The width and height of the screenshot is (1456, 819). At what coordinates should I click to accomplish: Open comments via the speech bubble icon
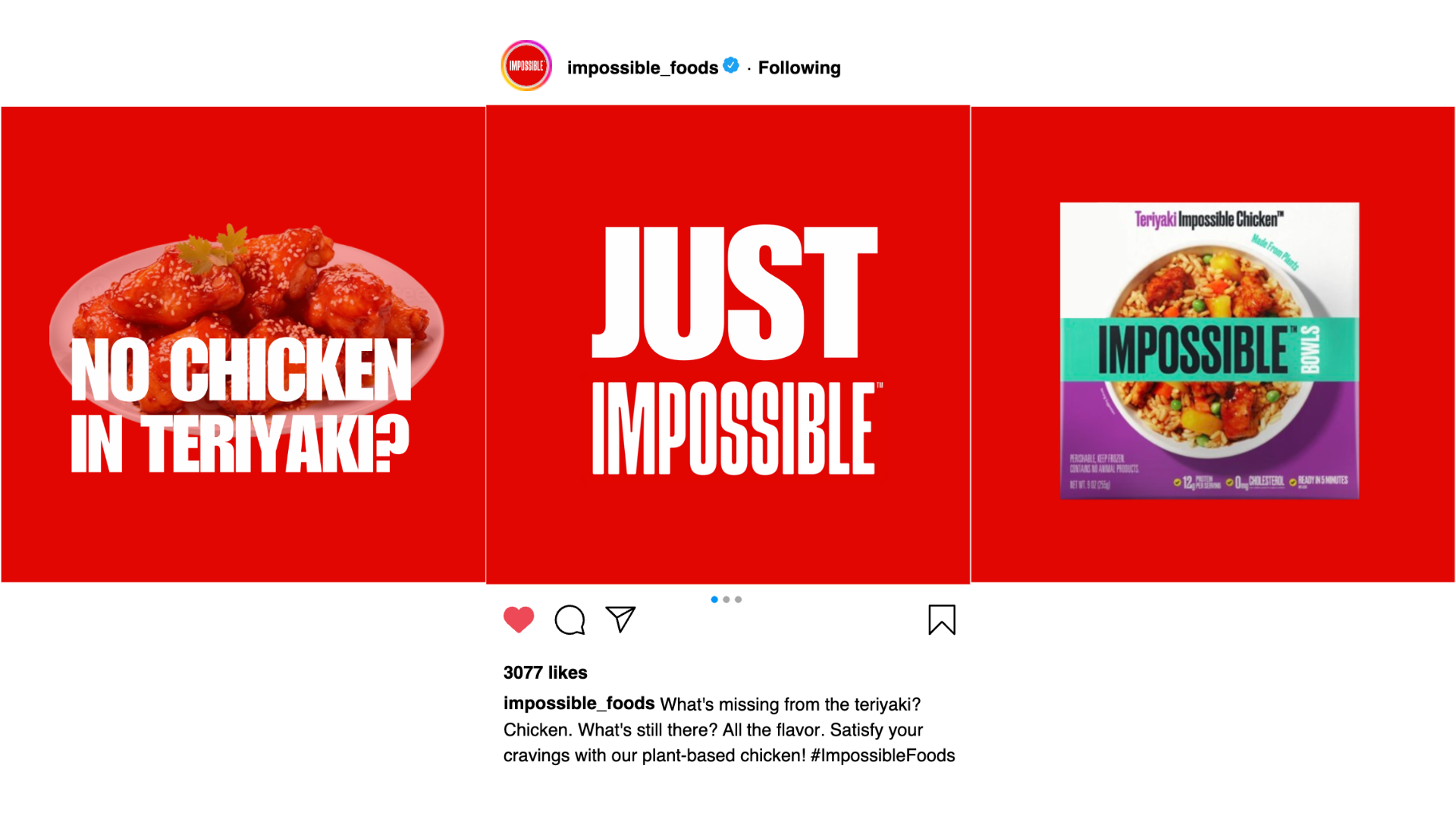[570, 620]
